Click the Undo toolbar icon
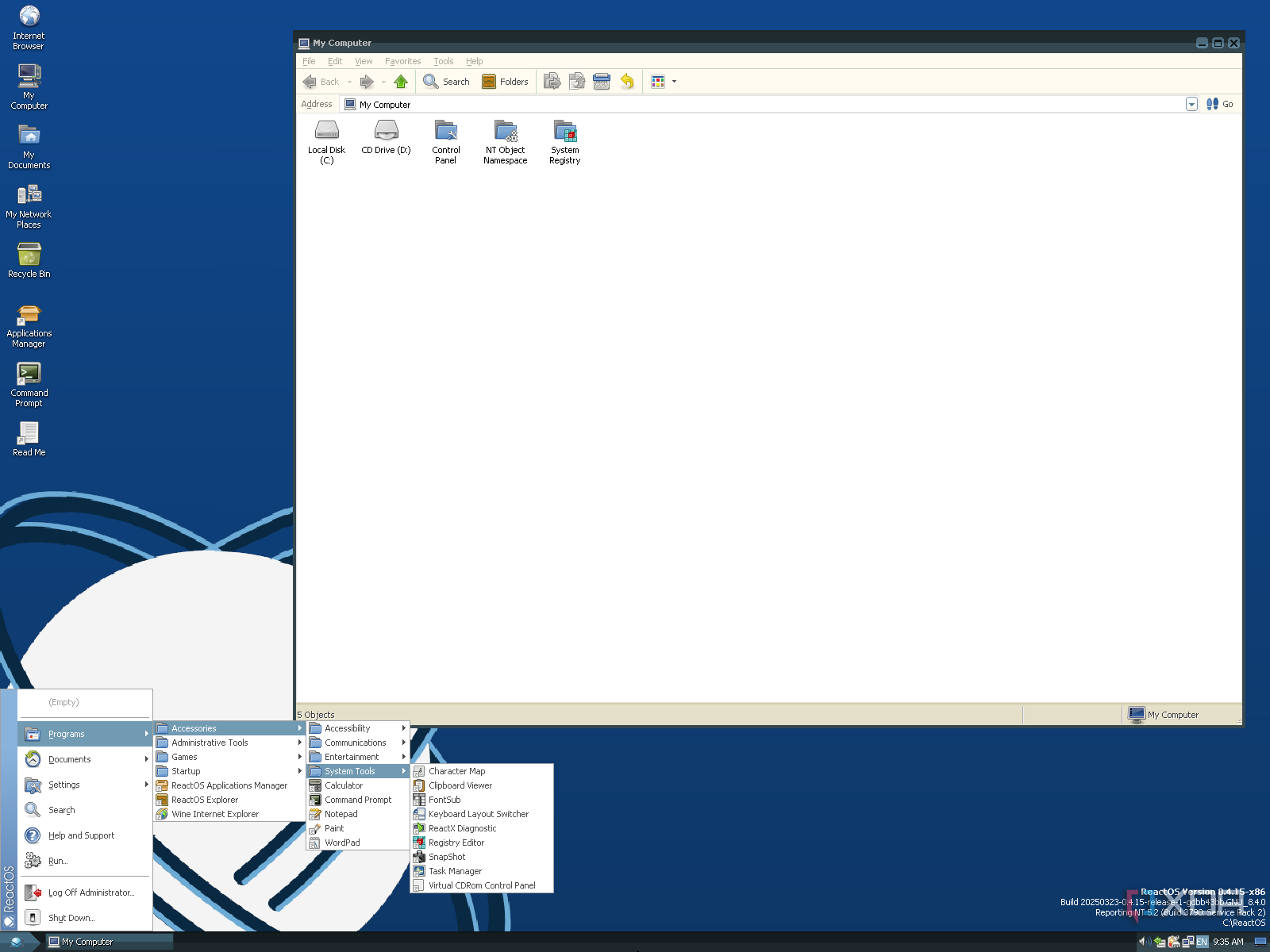The width and height of the screenshot is (1270, 952). coord(627,82)
